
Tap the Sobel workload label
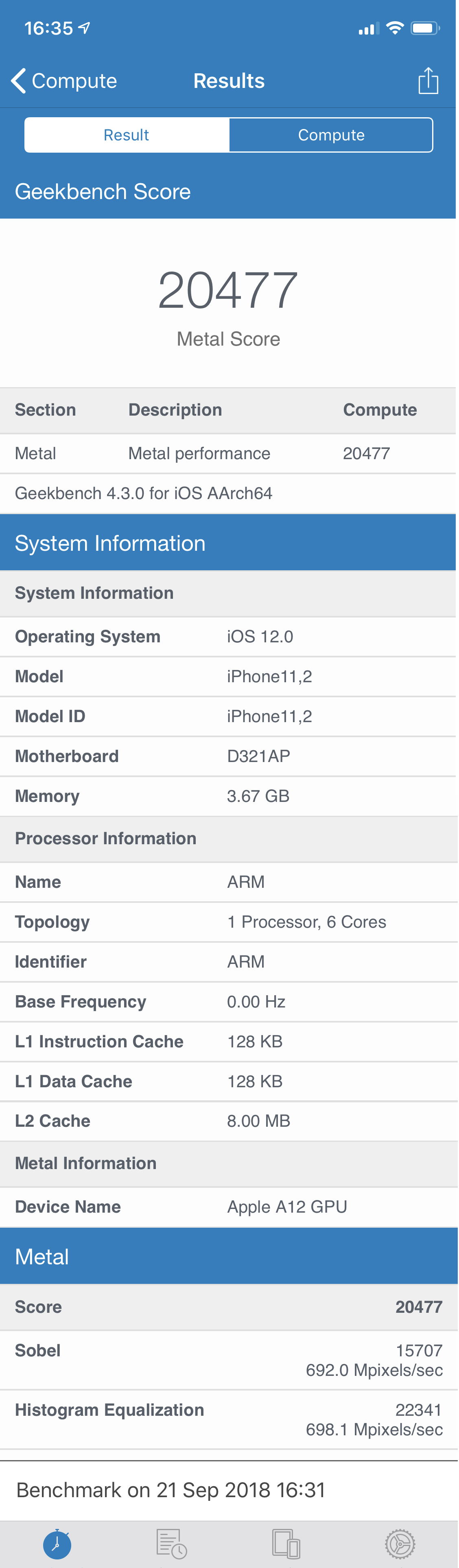(x=38, y=1351)
